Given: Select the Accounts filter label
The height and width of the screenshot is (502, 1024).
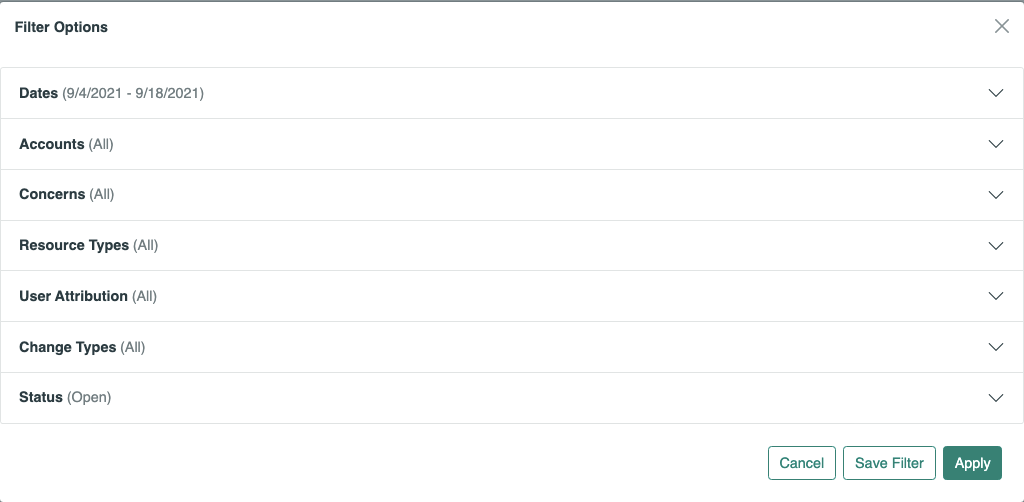Looking at the screenshot, I should tap(52, 144).
